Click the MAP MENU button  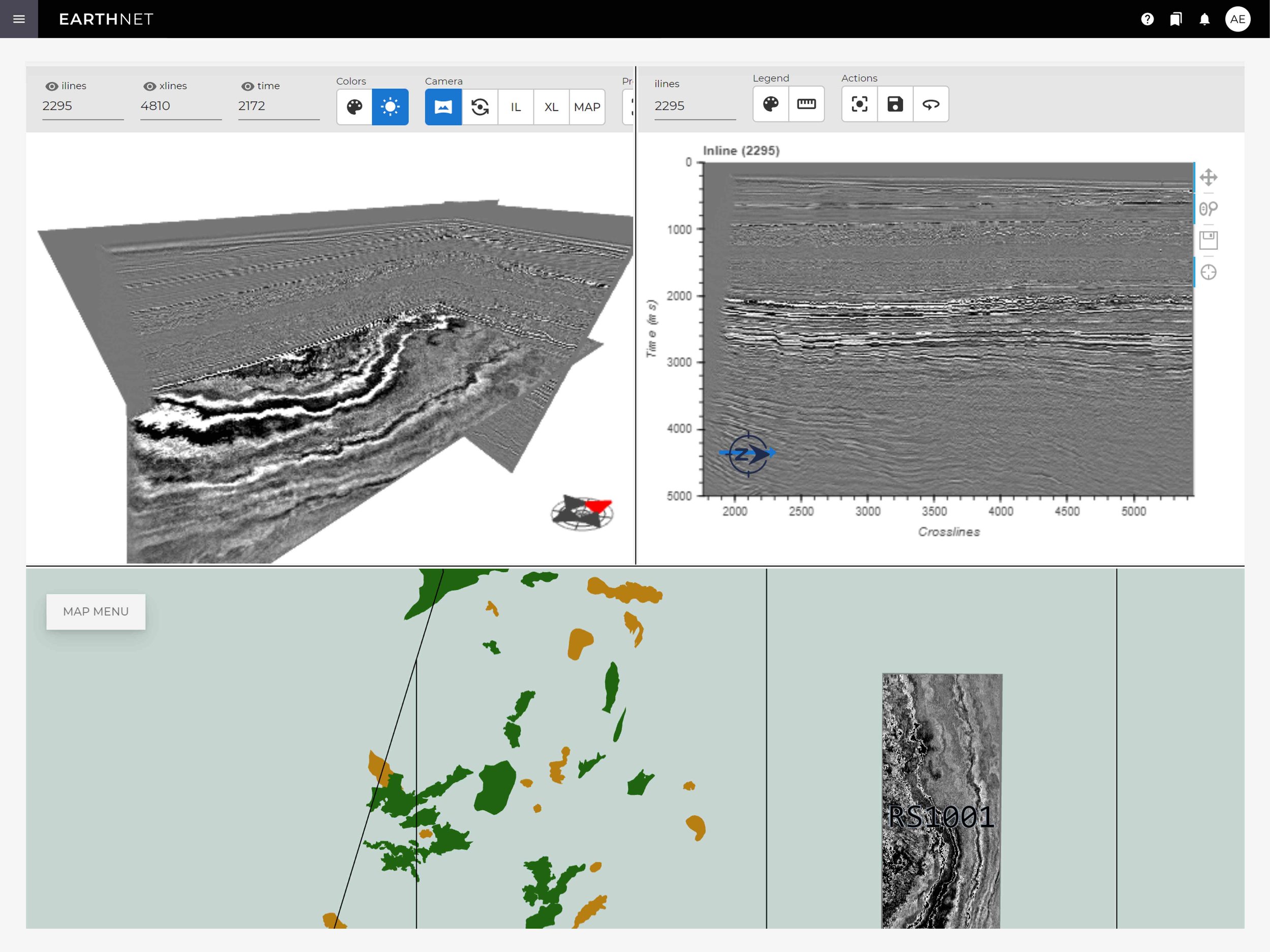click(x=96, y=611)
